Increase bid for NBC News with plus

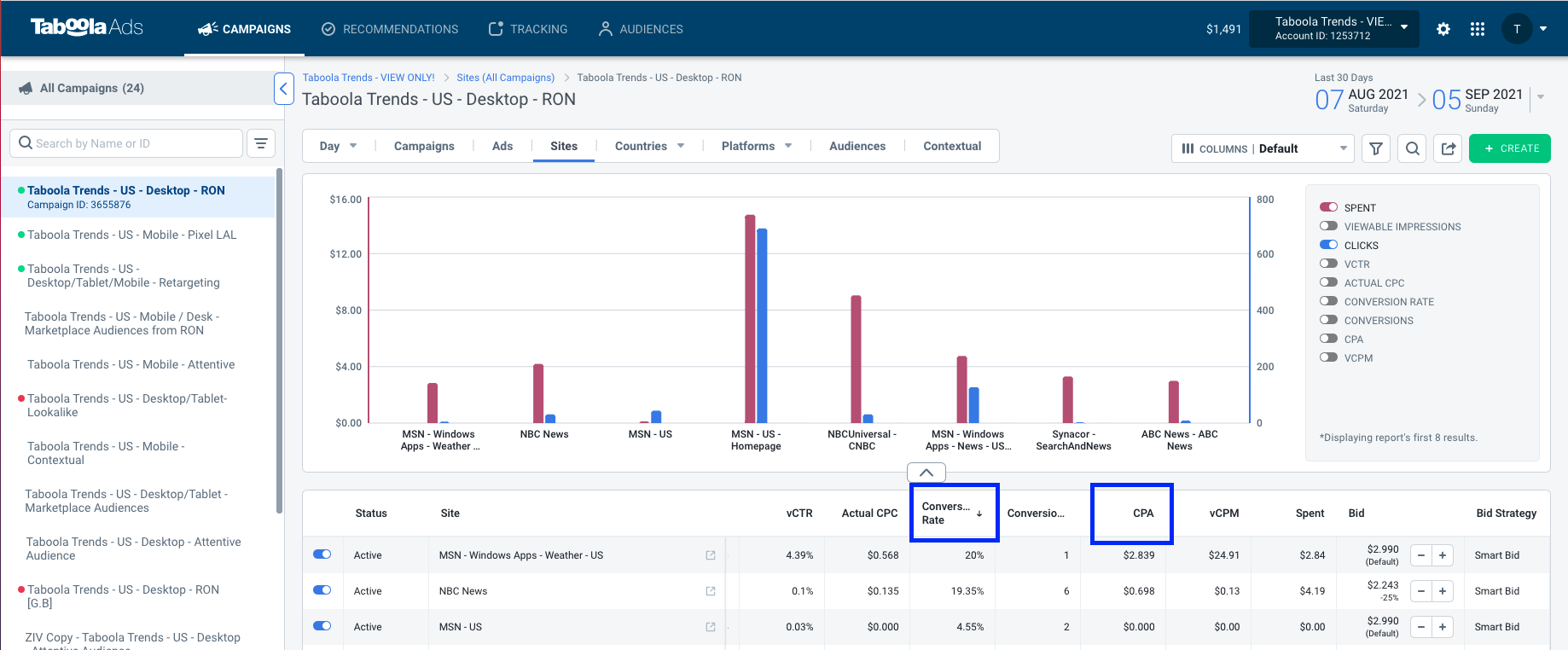coord(1443,591)
